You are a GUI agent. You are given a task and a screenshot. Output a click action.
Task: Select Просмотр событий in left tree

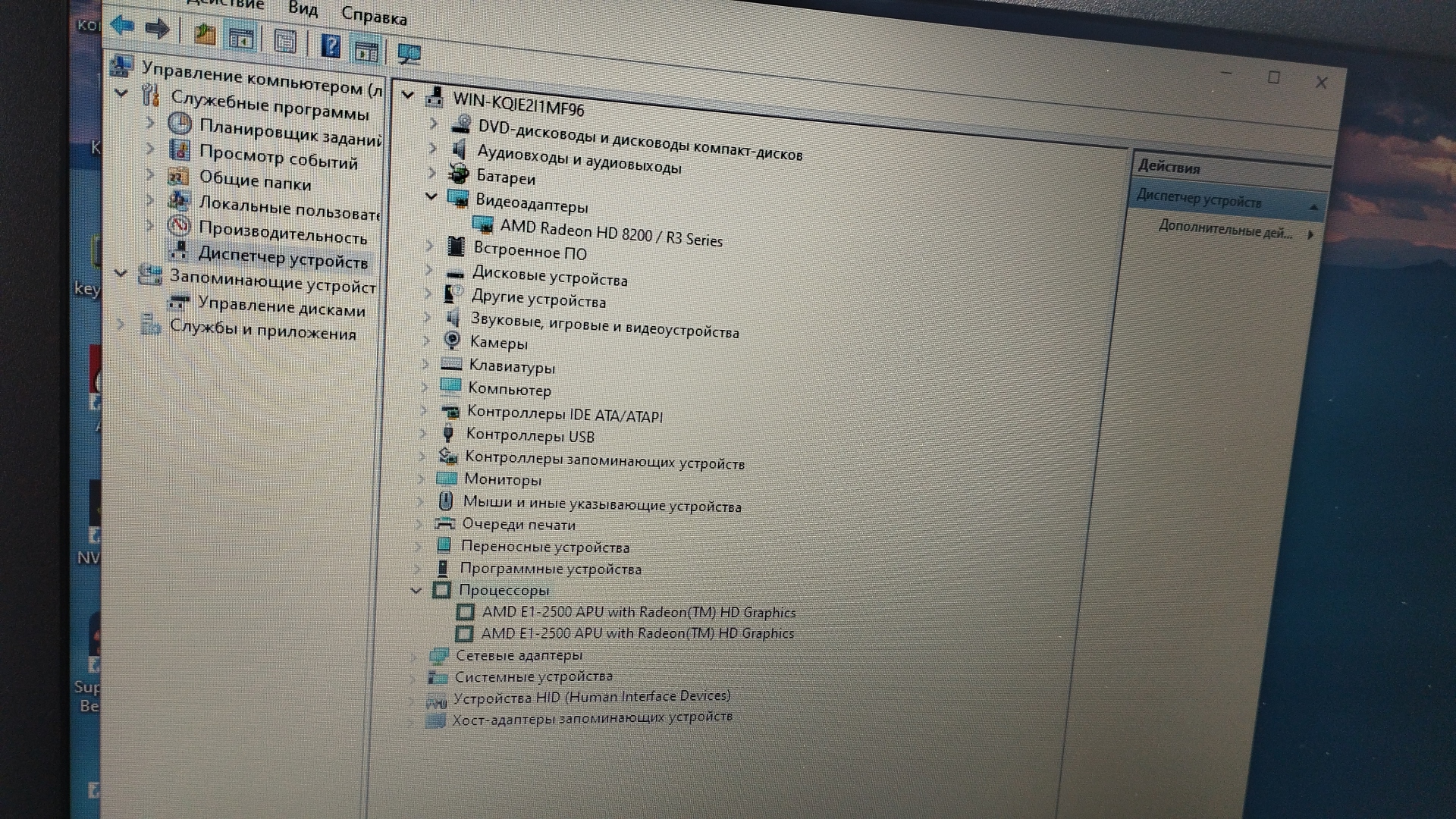[278, 157]
